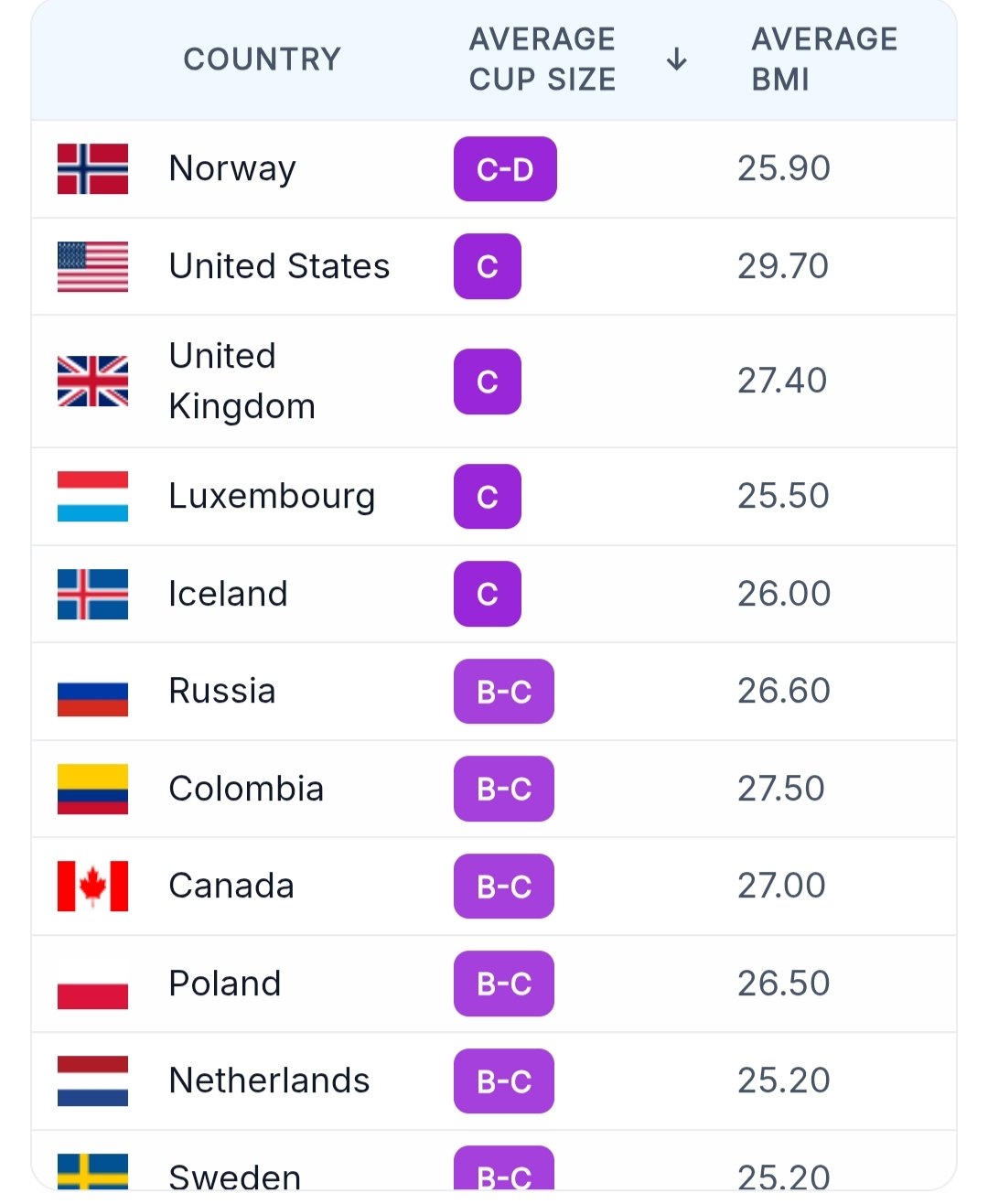Click the Sweden flag icon
This screenshot has width=988, height=1204.
(92, 1173)
